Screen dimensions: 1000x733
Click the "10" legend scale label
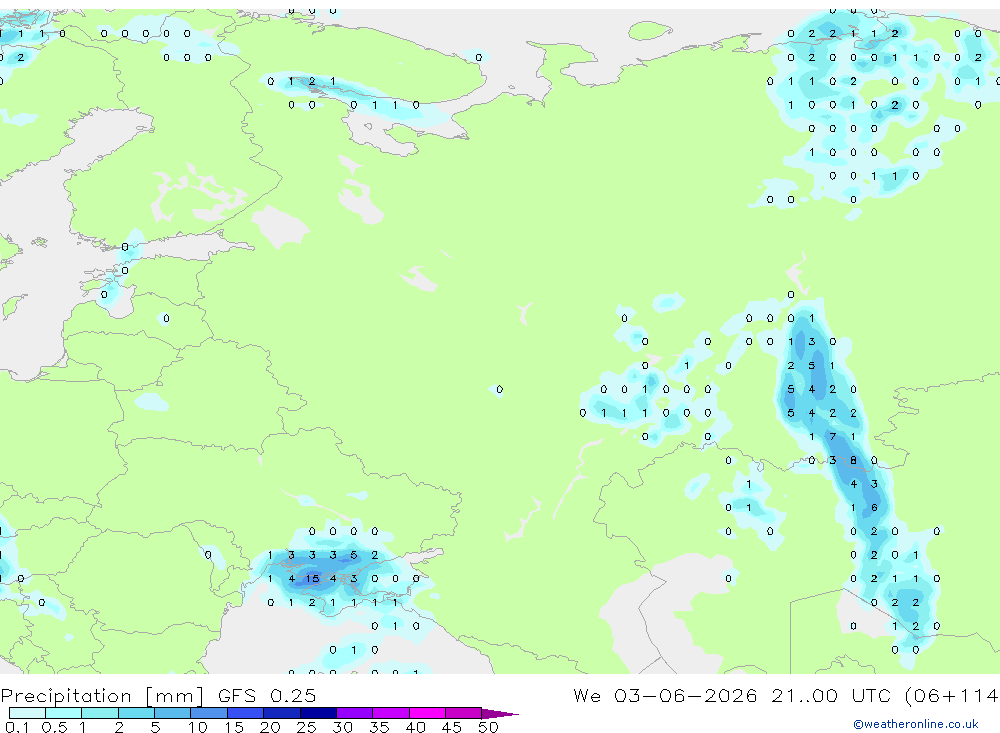click(198, 727)
